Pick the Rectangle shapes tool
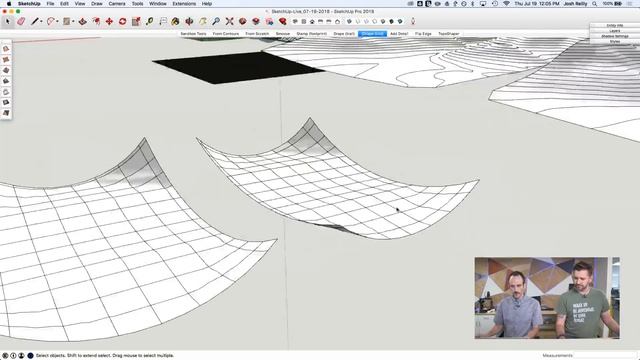This screenshot has height=360, width=640. coord(66,21)
